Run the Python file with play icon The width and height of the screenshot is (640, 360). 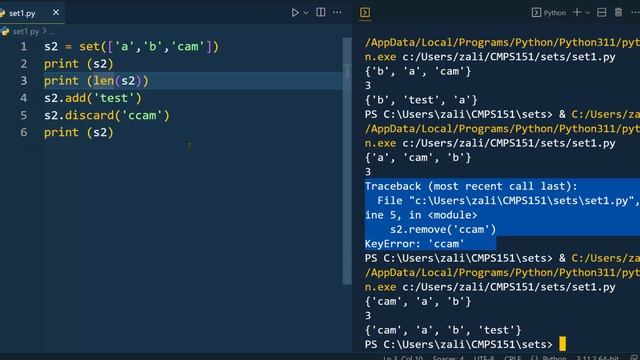coord(295,13)
